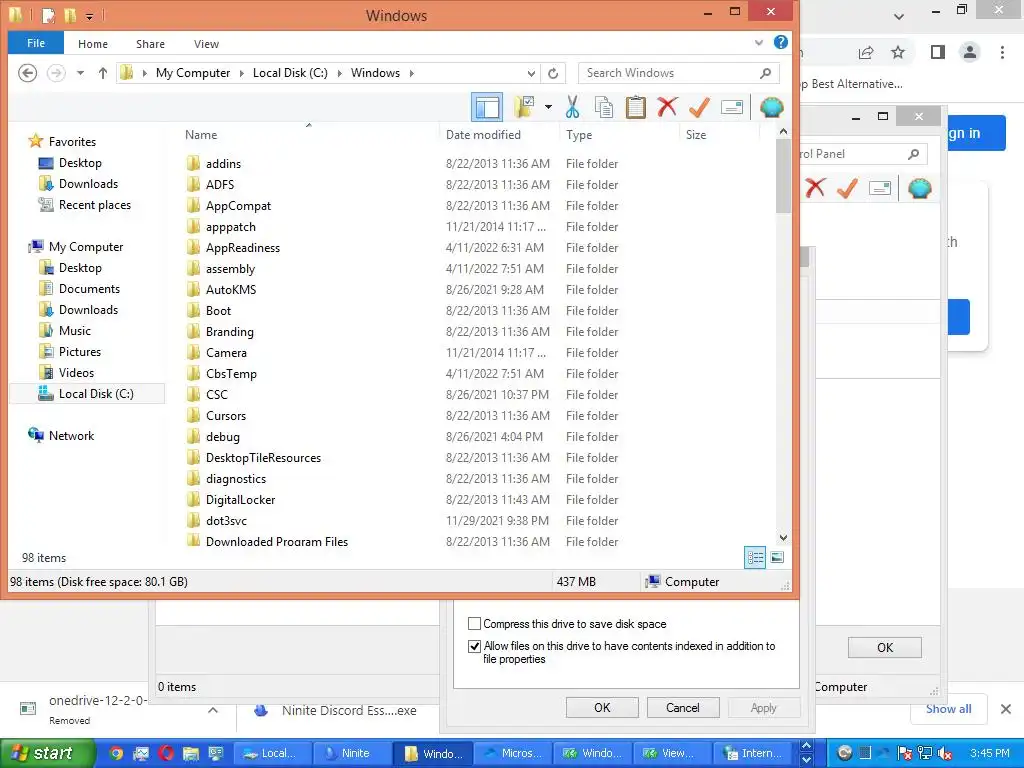Click the search magnifier in Search Windows box
Viewport: 1024px width, 768px height.
tap(765, 73)
